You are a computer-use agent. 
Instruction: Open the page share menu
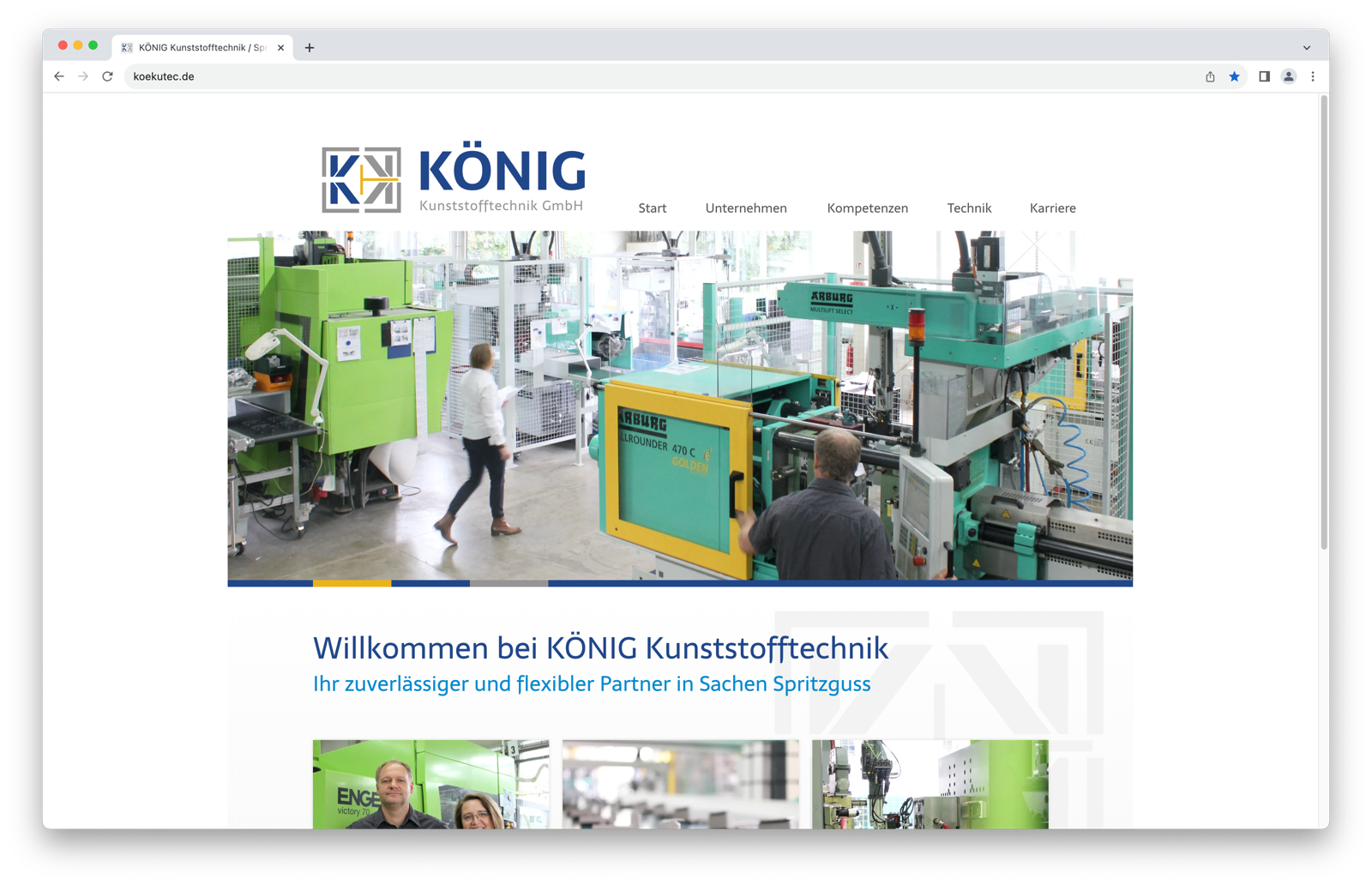1210,76
